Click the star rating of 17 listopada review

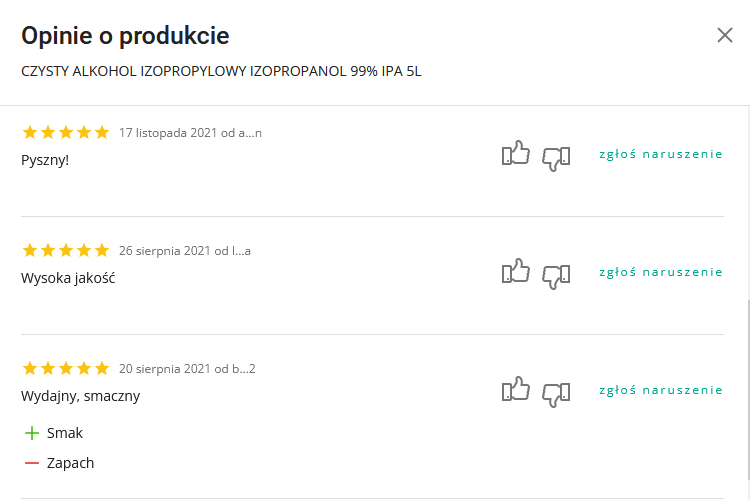[x=66, y=132]
